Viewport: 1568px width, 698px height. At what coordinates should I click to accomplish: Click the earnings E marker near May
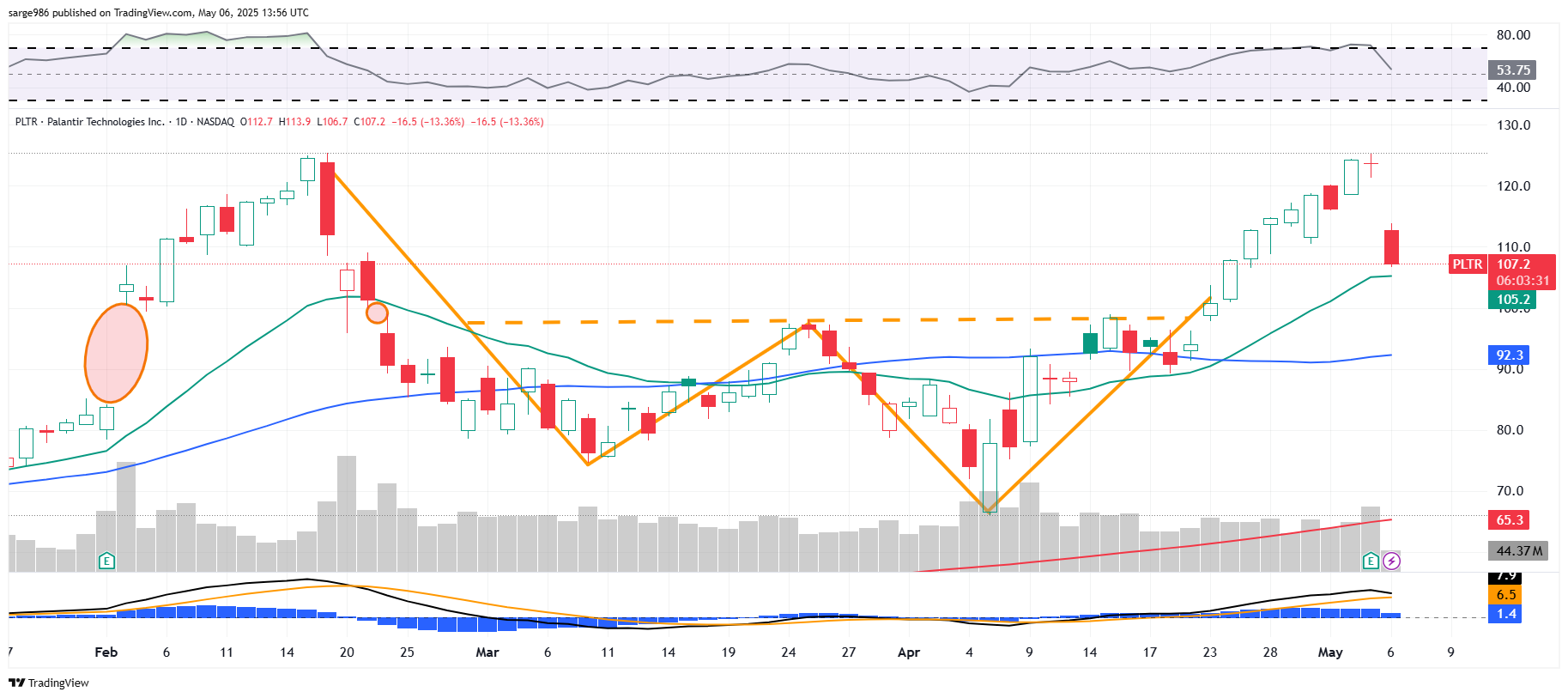pos(1371,561)
